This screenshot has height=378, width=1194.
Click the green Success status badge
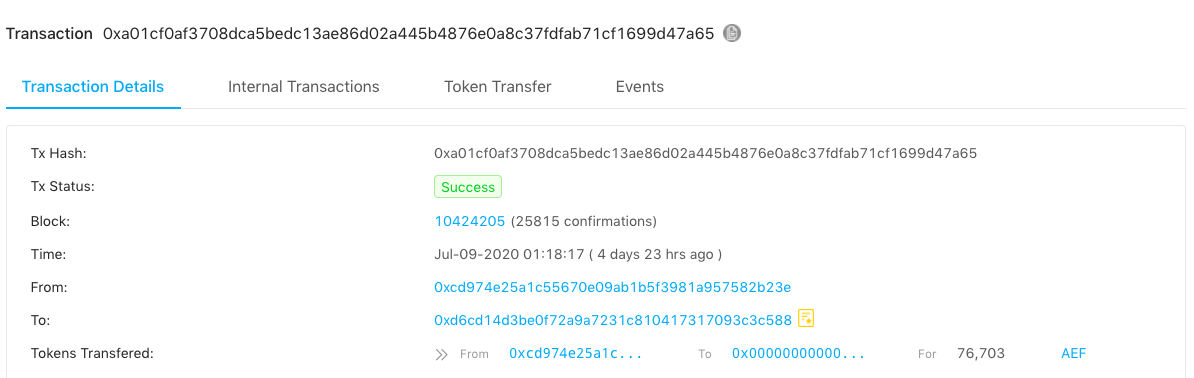click(468, 187)
